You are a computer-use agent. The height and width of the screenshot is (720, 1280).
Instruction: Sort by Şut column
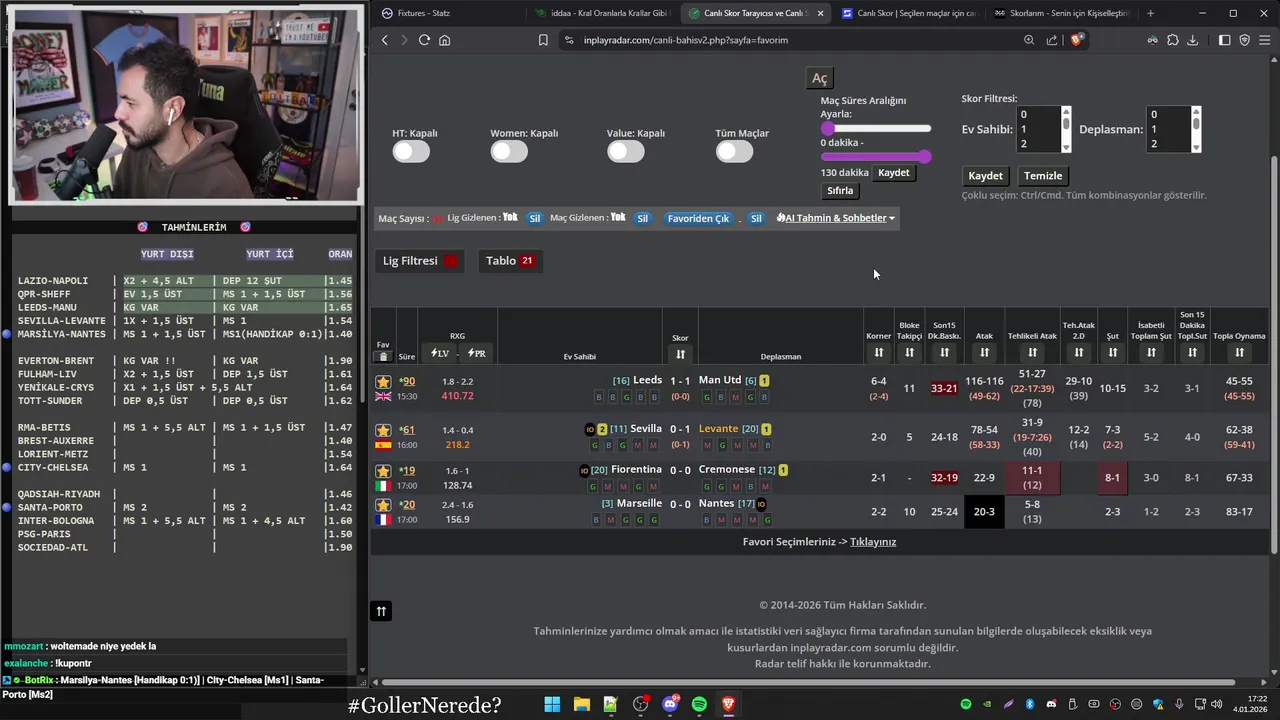tap(1112, 353)
